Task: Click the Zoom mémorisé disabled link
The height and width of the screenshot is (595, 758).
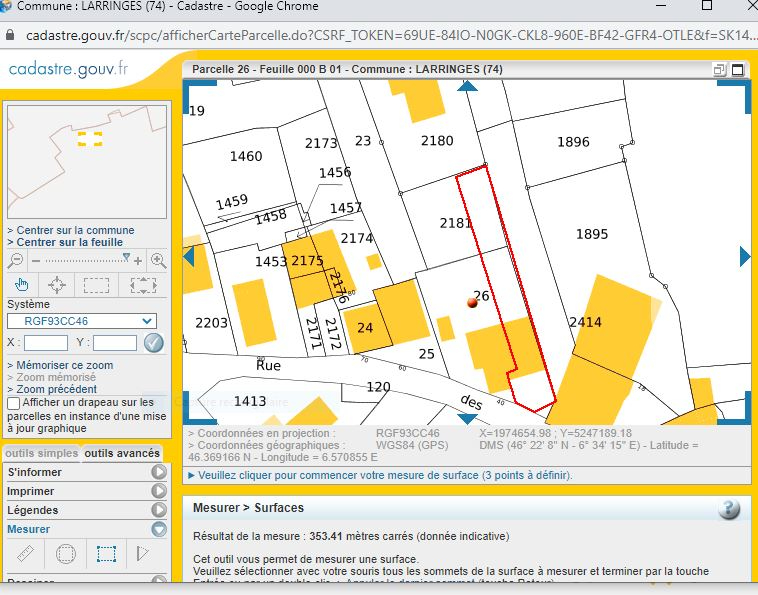Action: point(56,377)
